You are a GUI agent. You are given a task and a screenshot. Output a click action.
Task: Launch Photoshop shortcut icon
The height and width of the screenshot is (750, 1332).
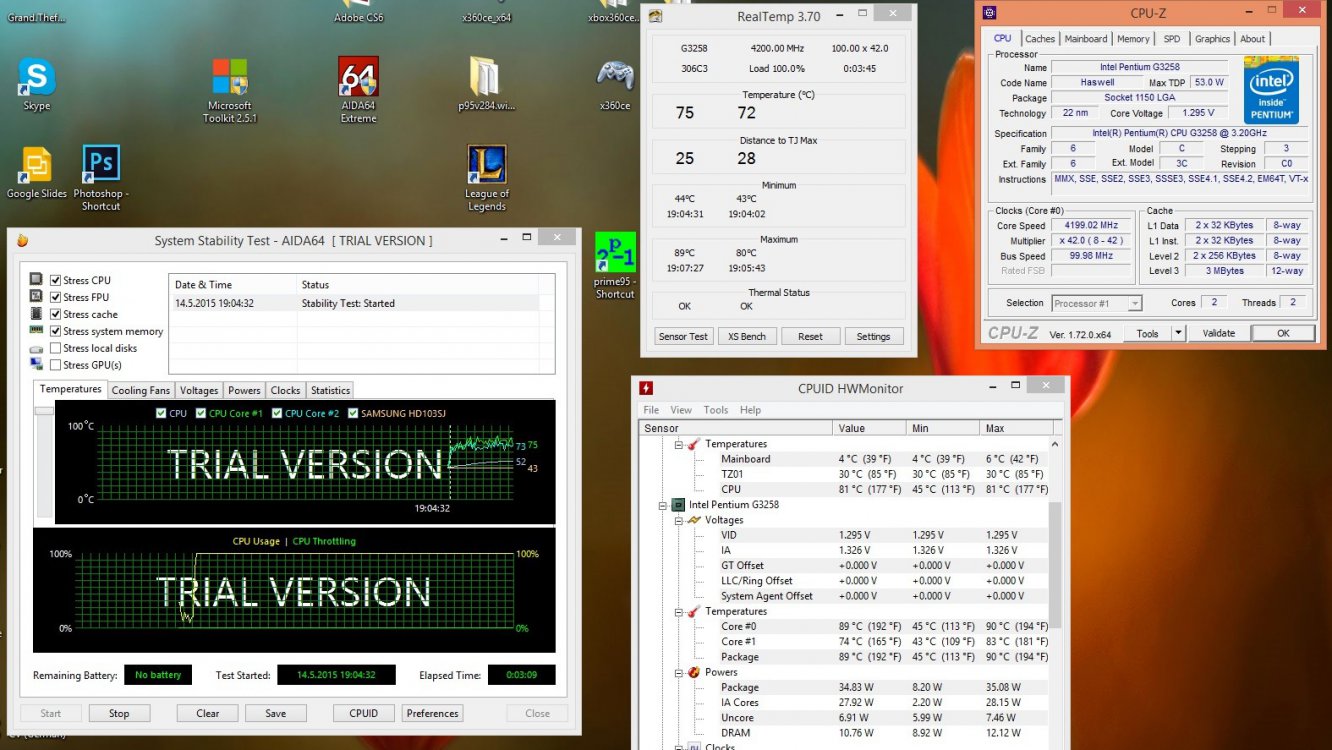(x=101, y=164)
